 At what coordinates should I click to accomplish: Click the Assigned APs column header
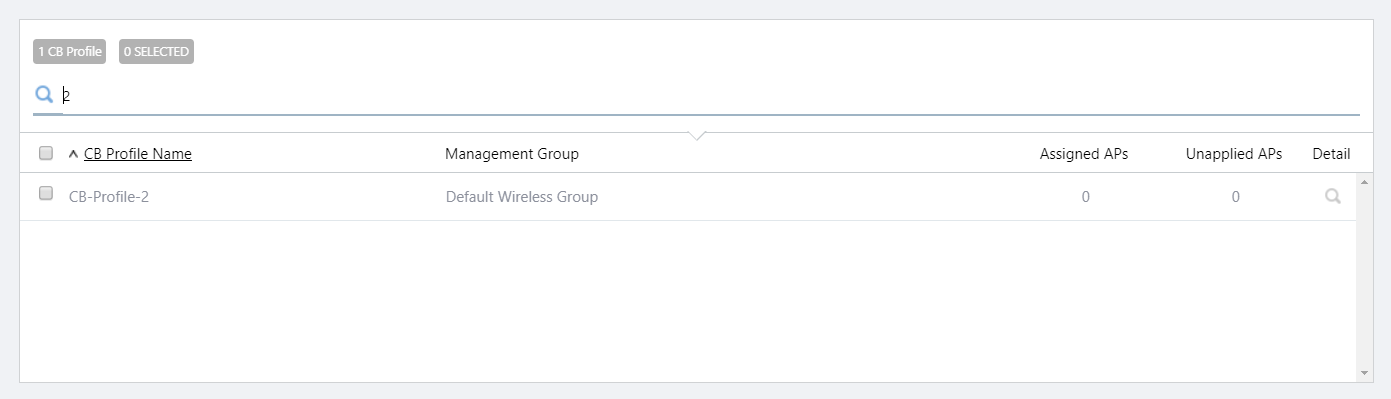click(x=1084, y=153)
